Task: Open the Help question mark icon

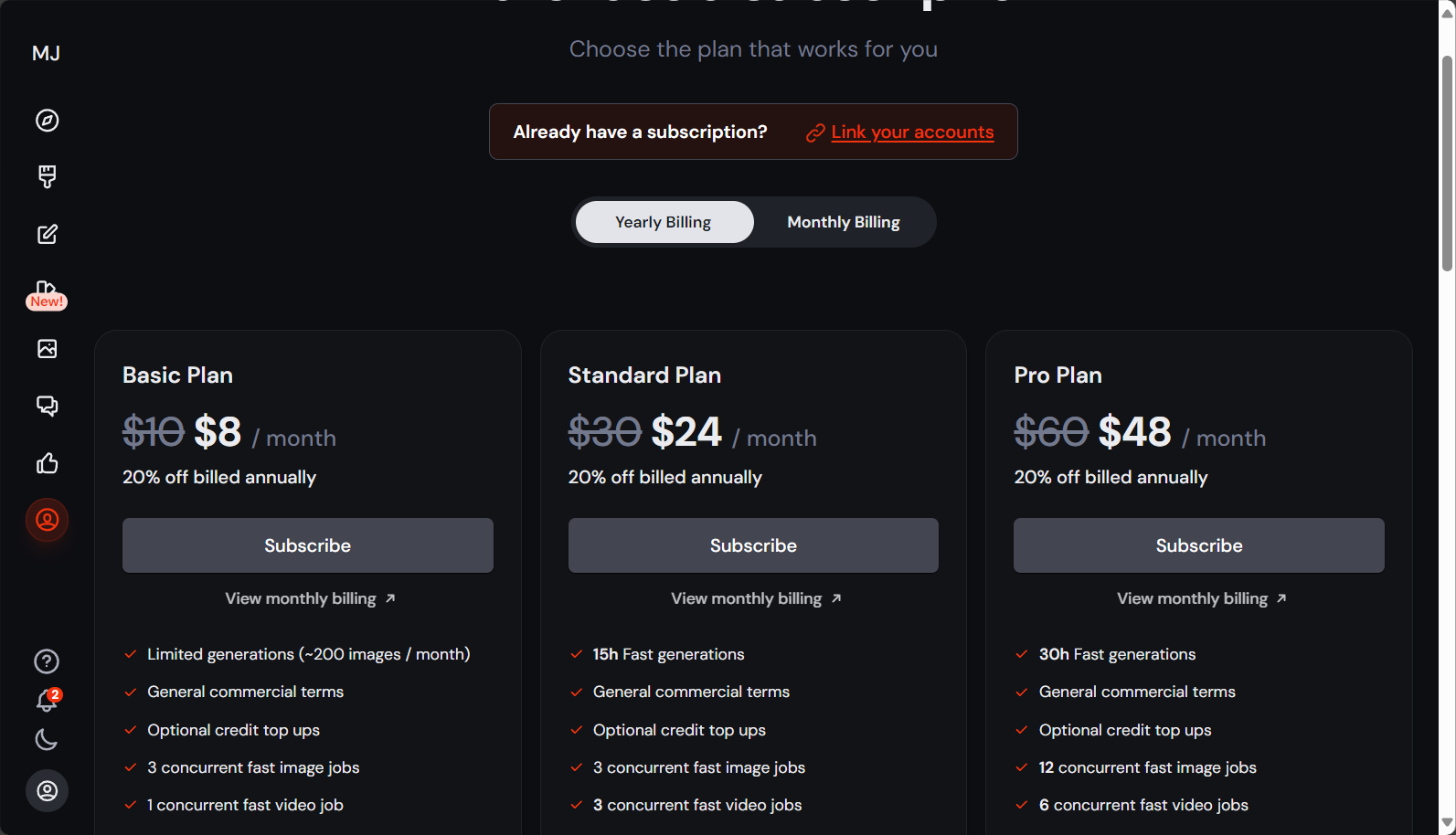Action: pos(47,661)
